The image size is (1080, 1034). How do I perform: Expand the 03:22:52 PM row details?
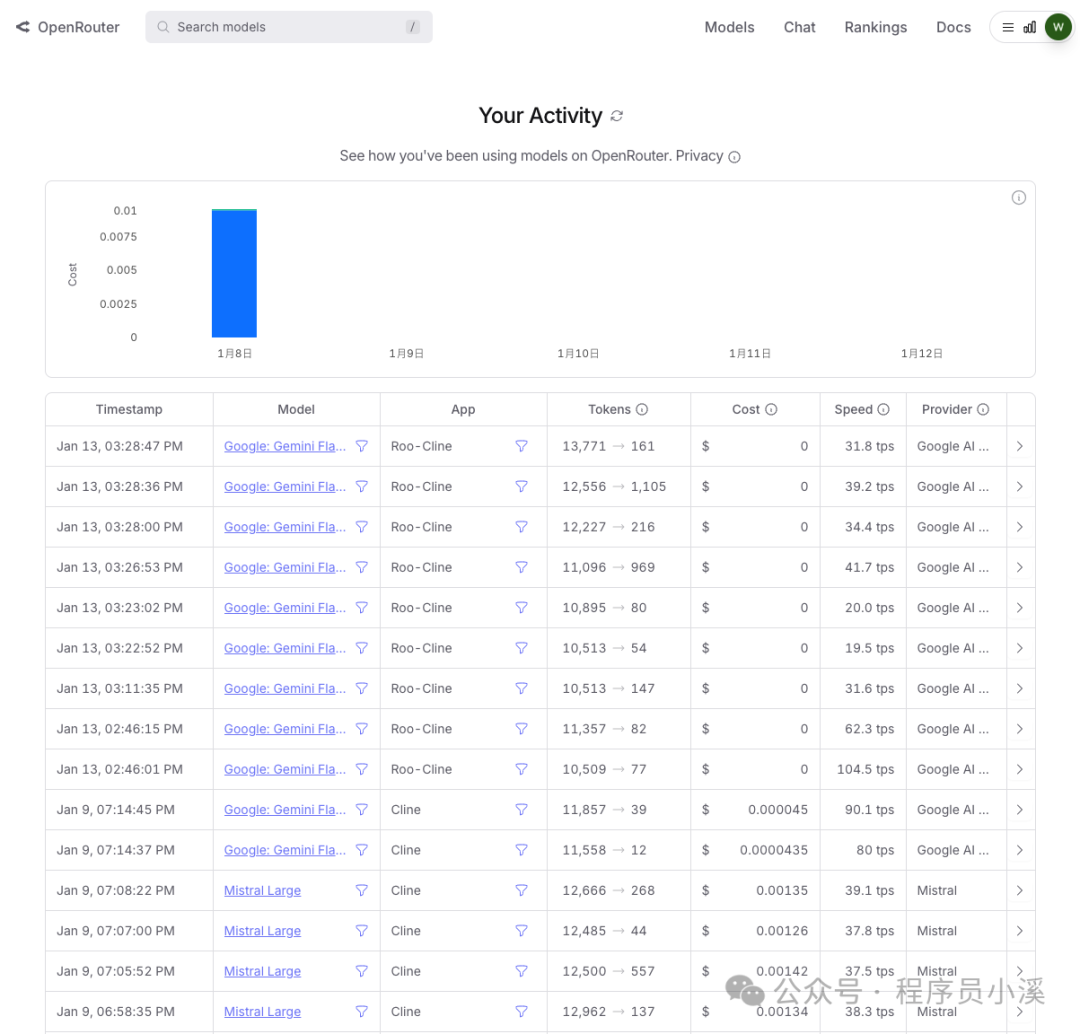click(x=1020, y=648)
